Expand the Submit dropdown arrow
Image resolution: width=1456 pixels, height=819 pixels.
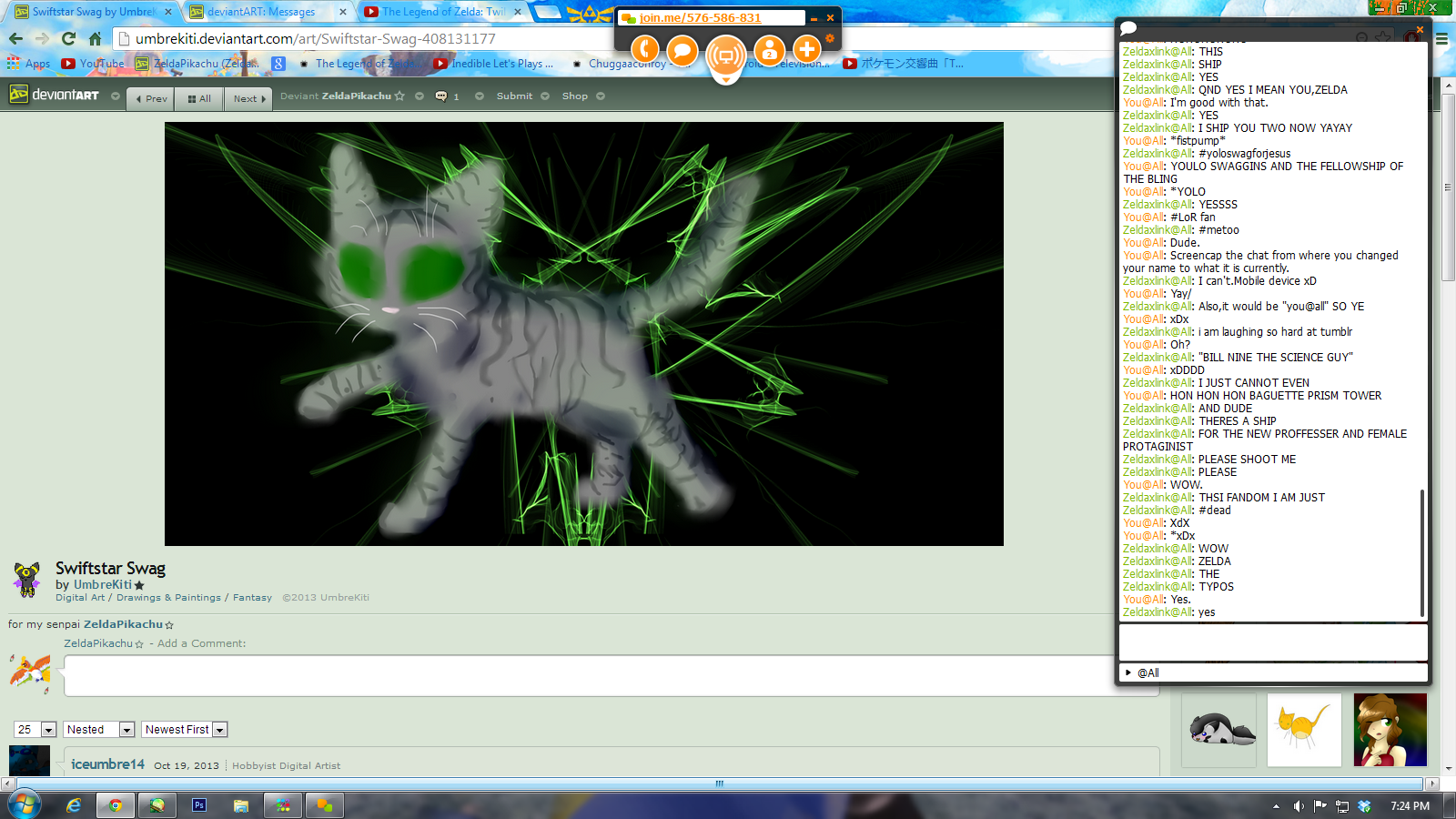tap(545, 96)
